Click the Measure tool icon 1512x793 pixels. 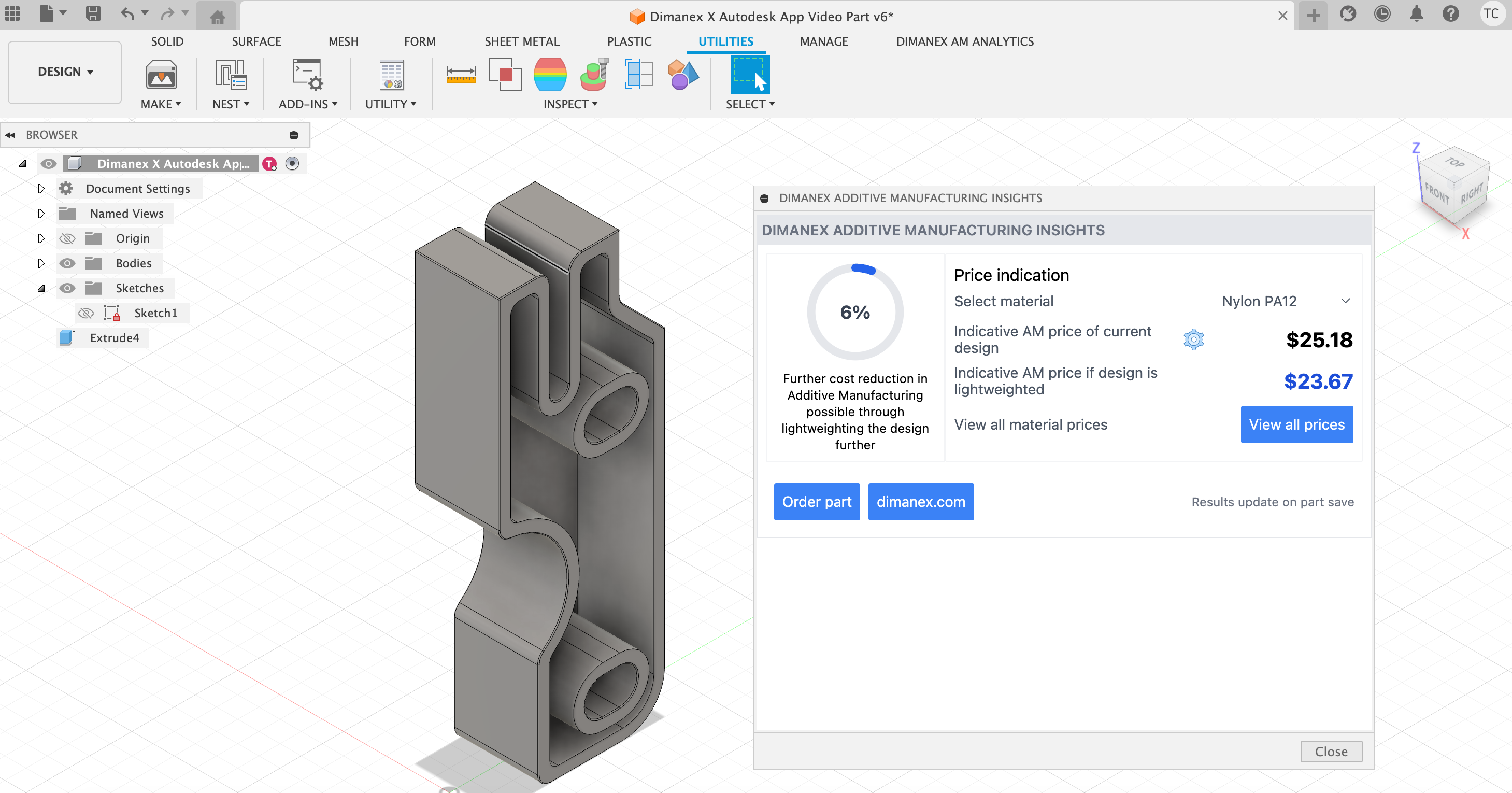461,75
